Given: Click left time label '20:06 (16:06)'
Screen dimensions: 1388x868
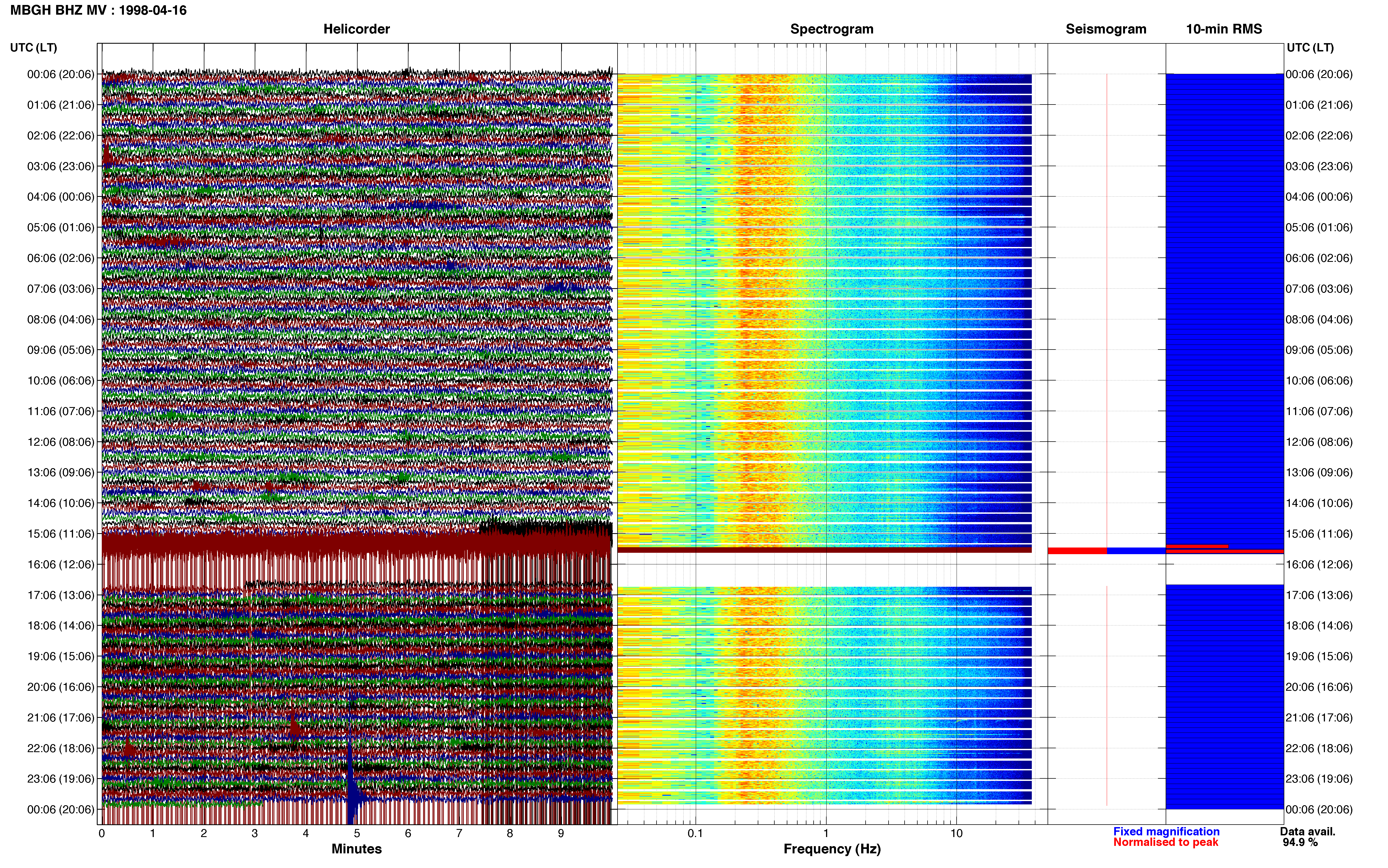Looking at the screenshot, I should 60,687.
